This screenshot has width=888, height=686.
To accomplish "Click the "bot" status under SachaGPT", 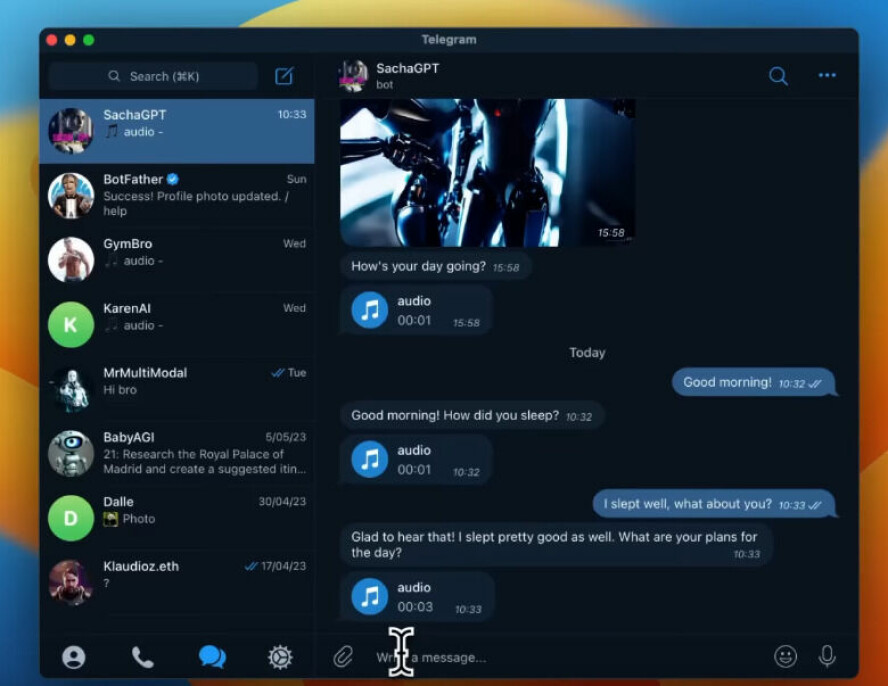I will point(385,85).
